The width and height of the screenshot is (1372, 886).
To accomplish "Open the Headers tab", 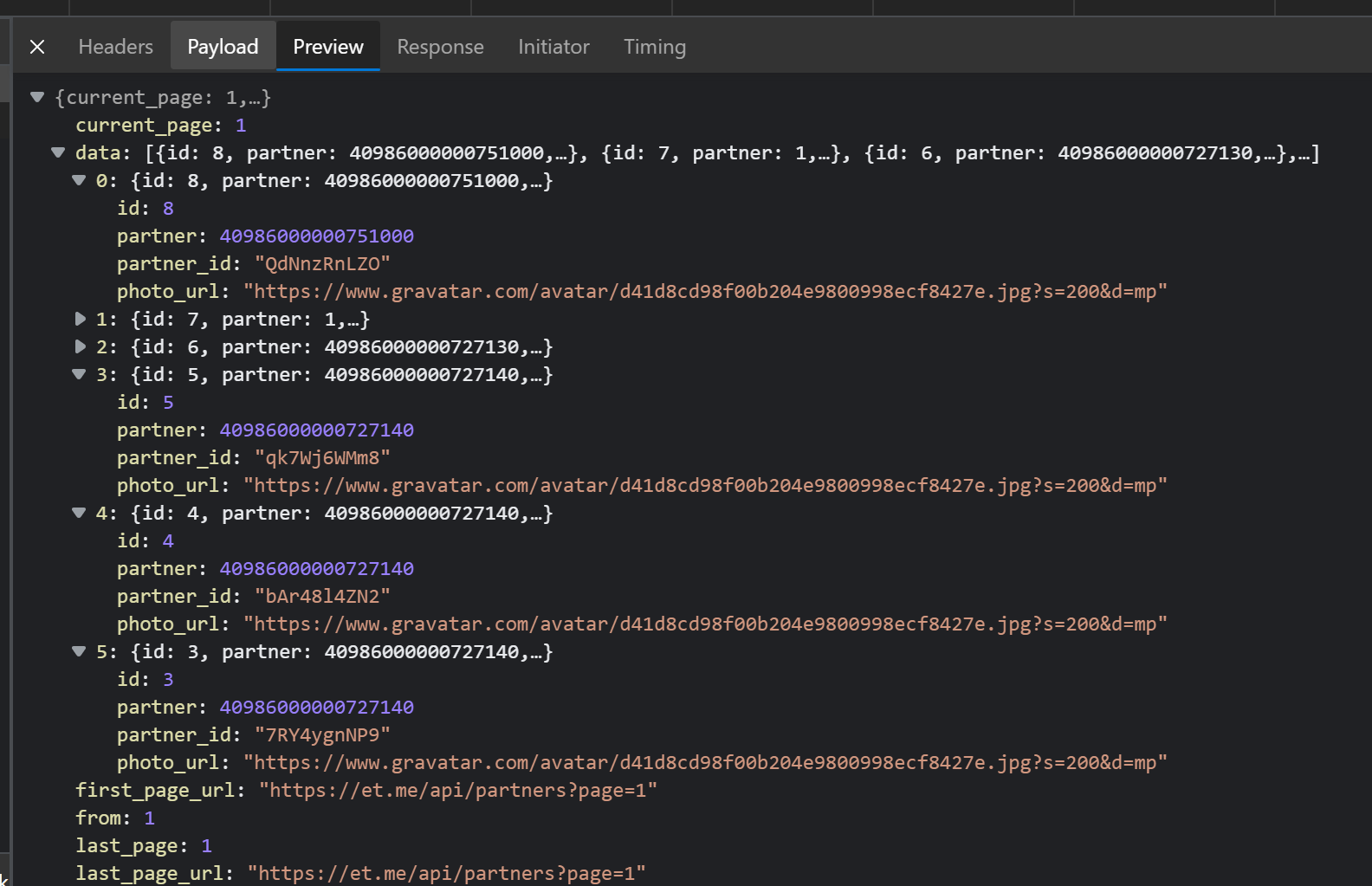I will 116,47.
